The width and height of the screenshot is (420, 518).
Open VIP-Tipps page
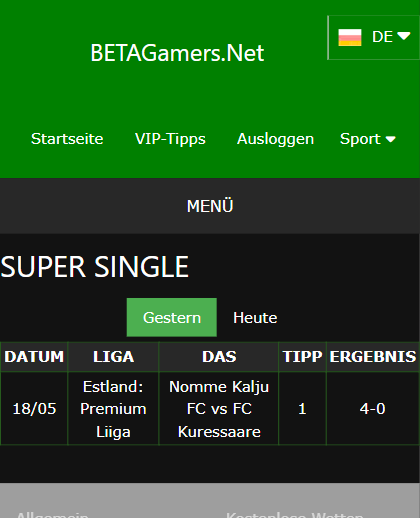click(170, 139)
